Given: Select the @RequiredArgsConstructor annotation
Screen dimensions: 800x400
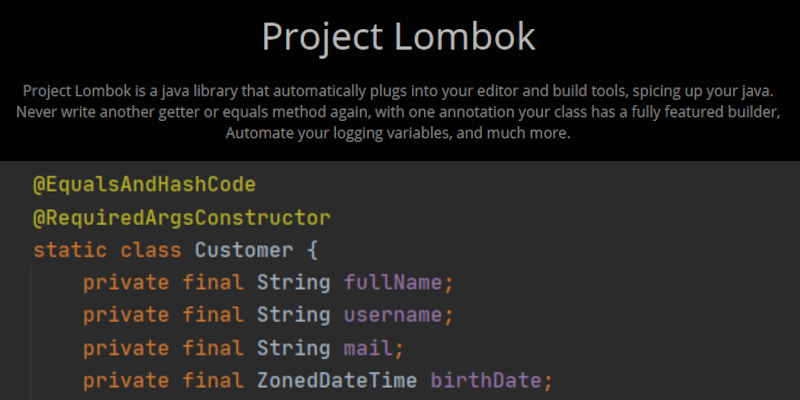Looking at the screenshot, I should pyautogui.click(x=182, y=217).
